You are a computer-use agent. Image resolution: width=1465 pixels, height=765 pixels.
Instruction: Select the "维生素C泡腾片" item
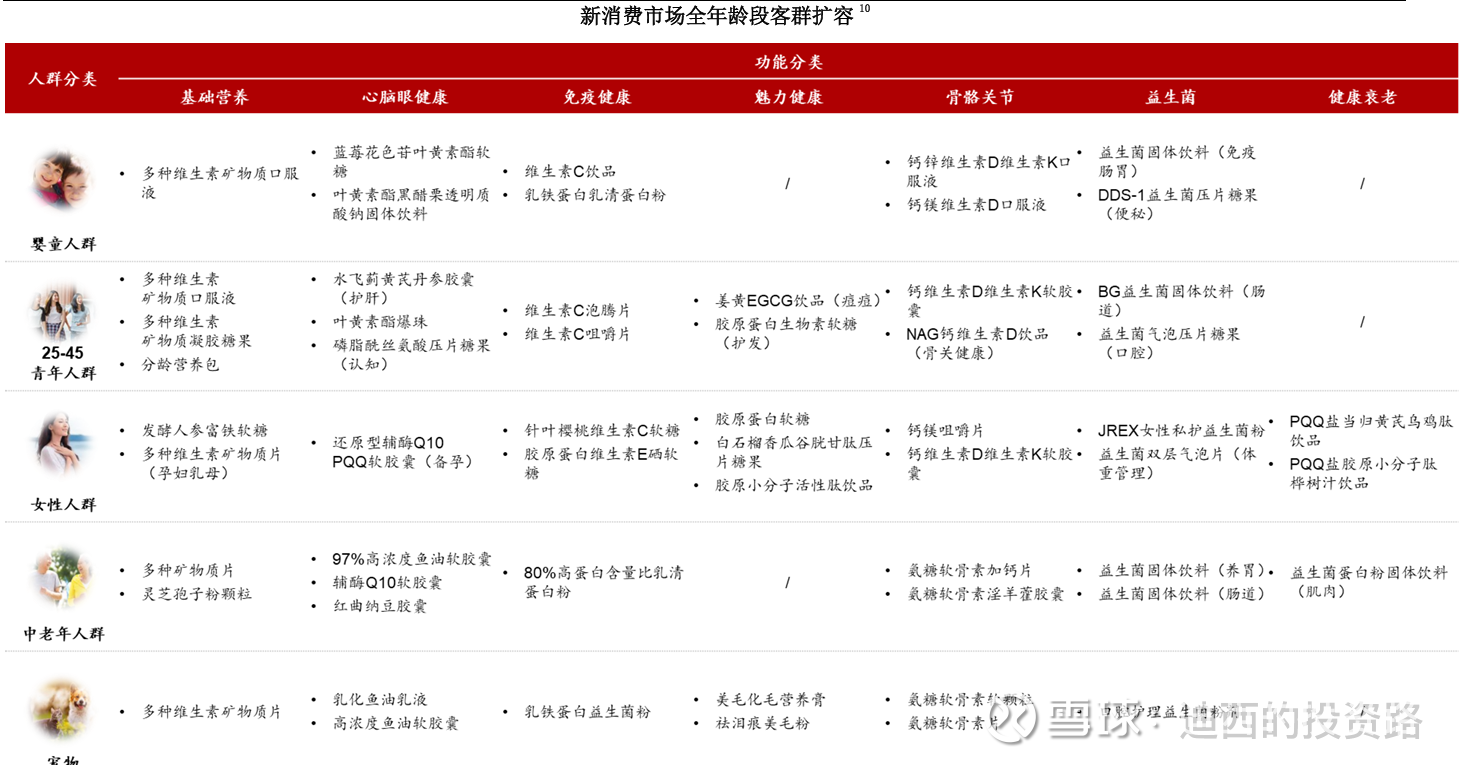pyautogui.click(x=578, y=311)
